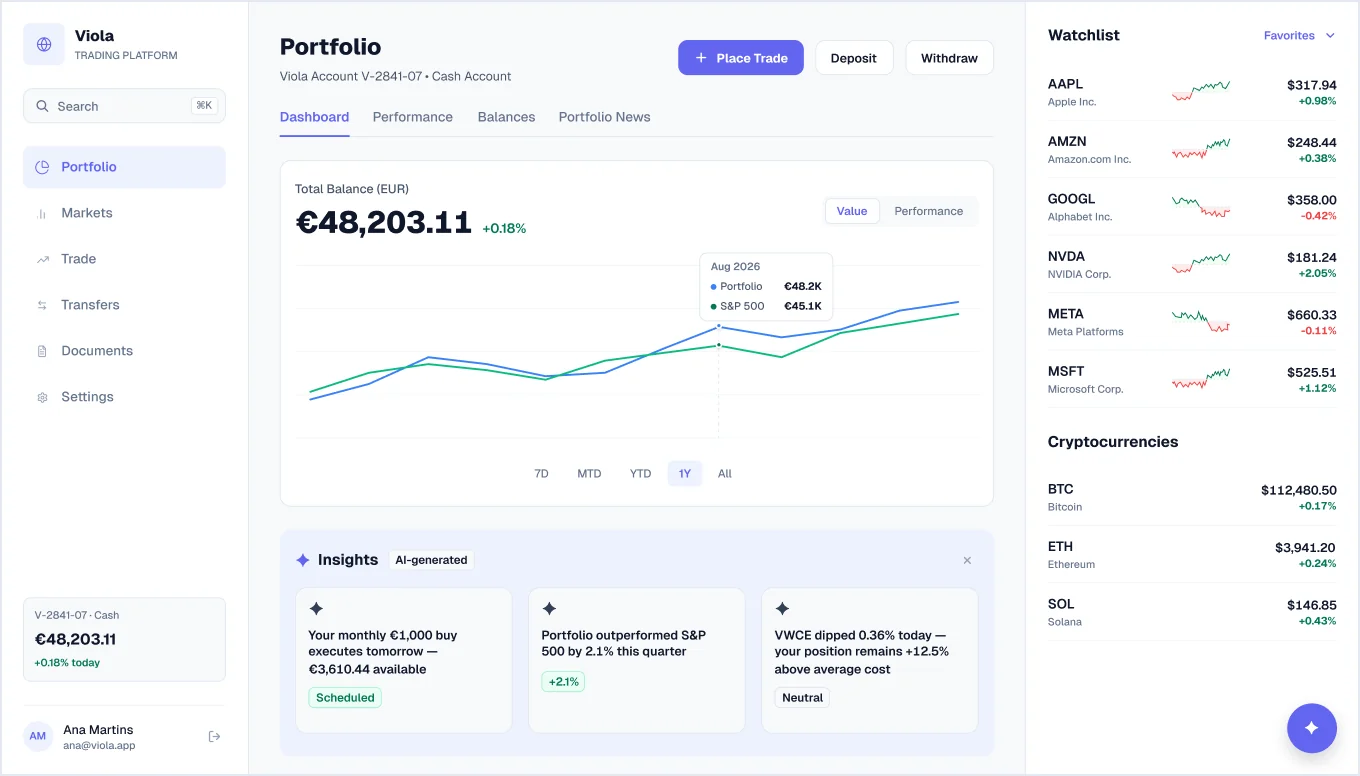Click the BTC Bitcoin row

coord(1192,497)
